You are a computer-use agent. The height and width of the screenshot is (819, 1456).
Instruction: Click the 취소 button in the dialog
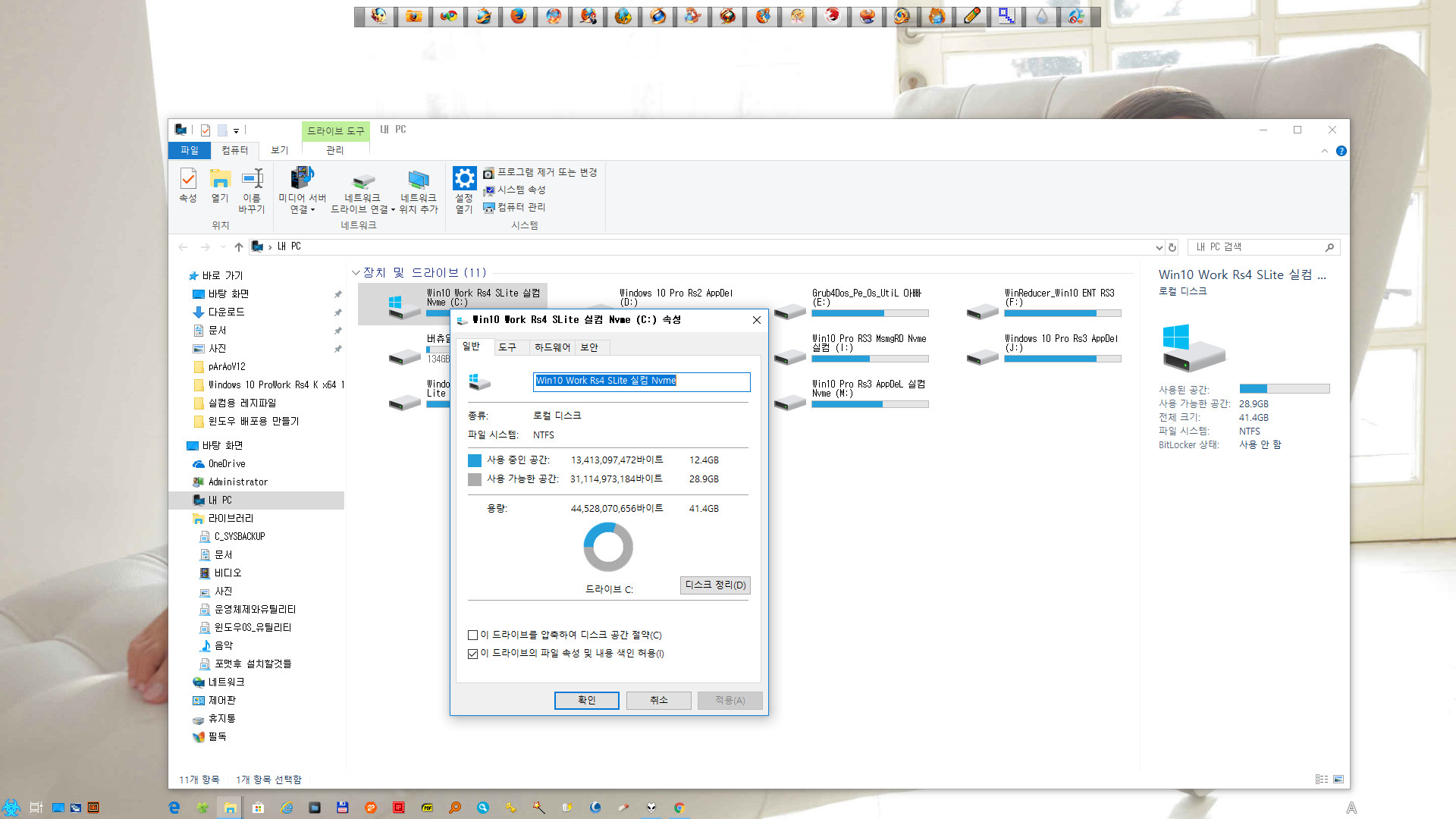pyautogui.click(x=659, y=700)
